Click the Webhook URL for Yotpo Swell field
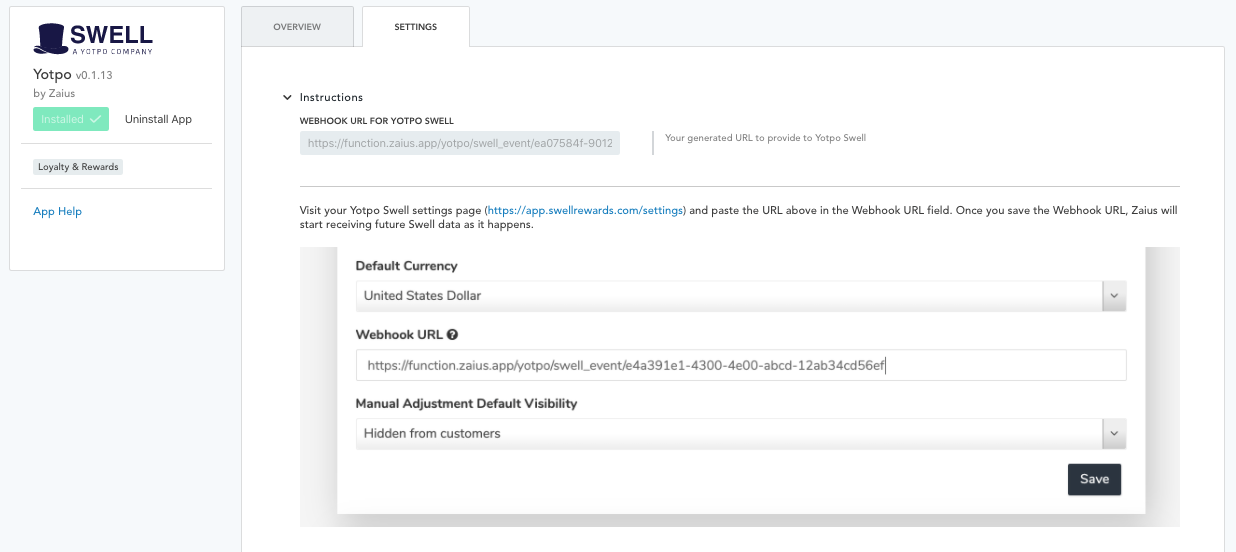This screenshot has height=552, width=1236. [460, 143]
